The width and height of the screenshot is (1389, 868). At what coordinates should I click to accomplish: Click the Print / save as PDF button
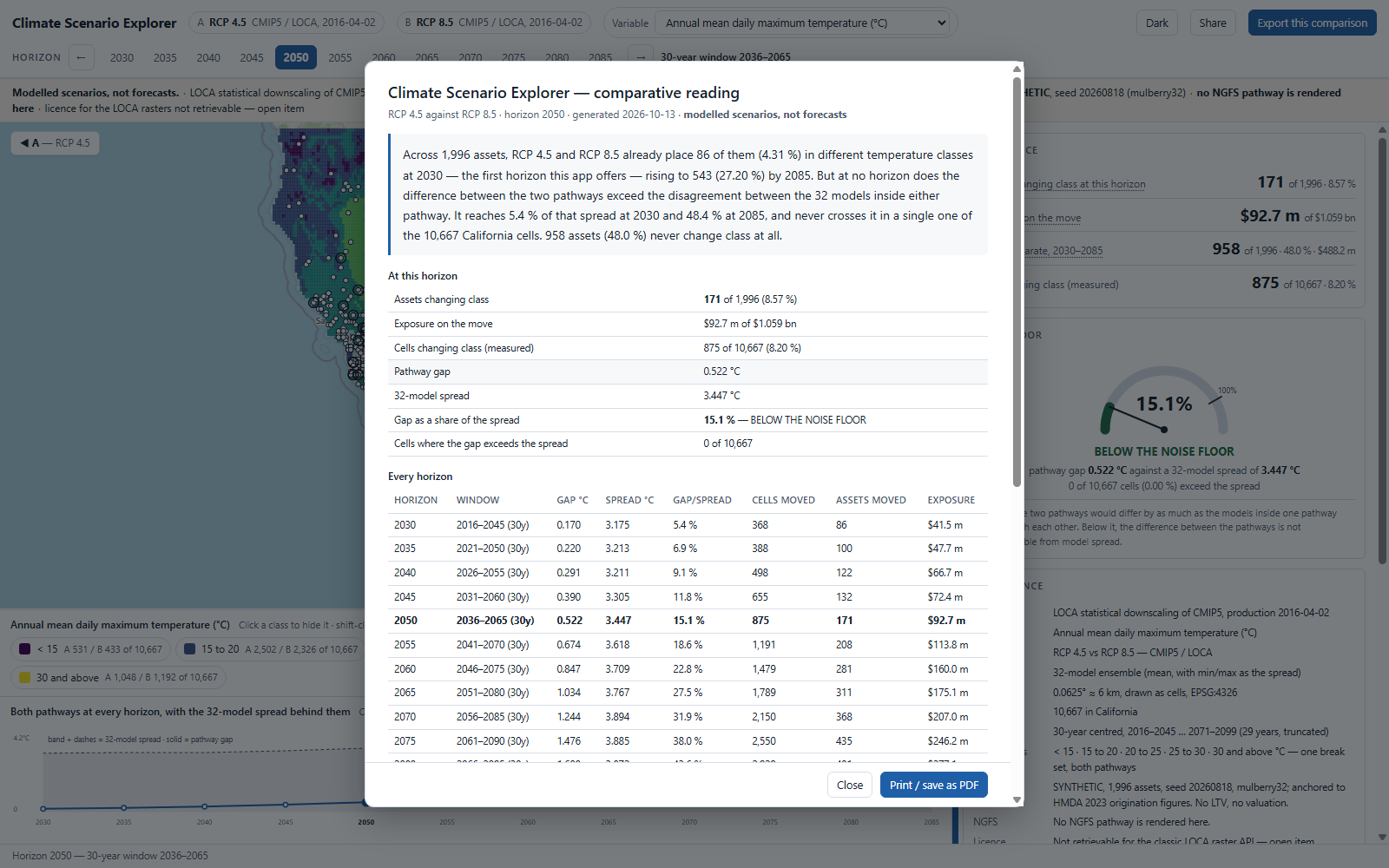(x=933, y=785)
